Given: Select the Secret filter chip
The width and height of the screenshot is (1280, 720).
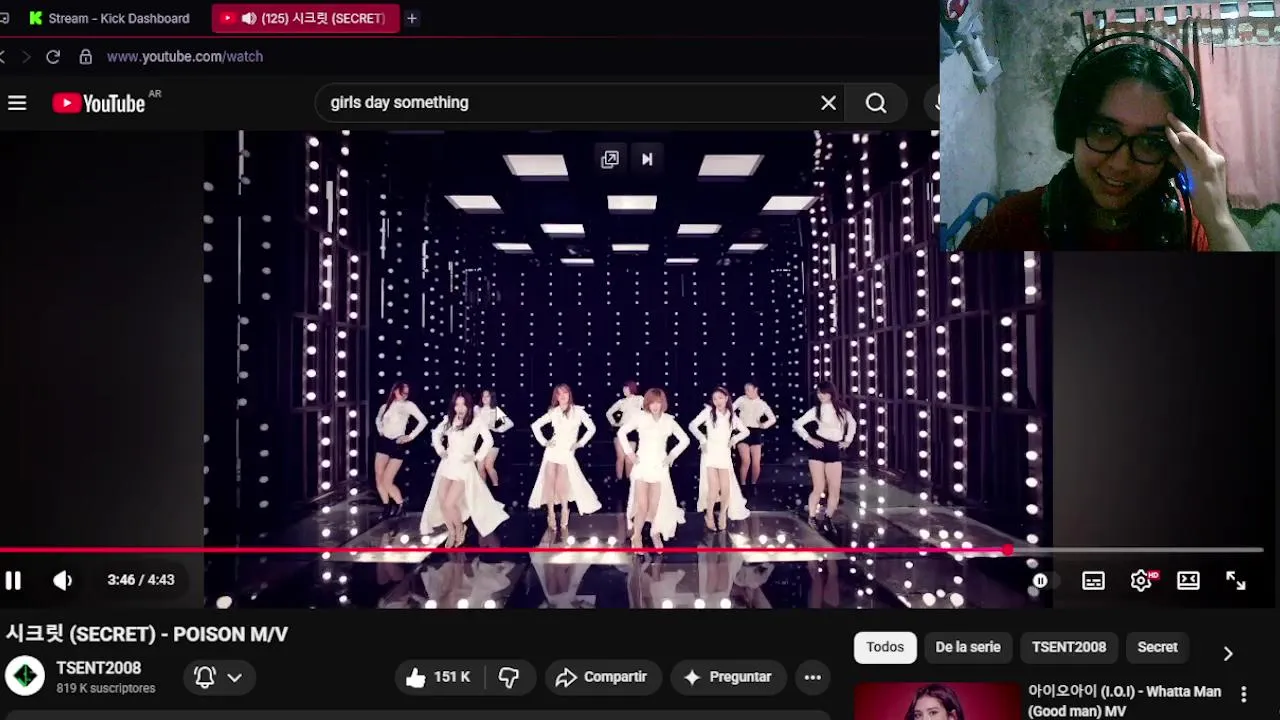Looking at the screenshot, I should [x=1158, y=647].
